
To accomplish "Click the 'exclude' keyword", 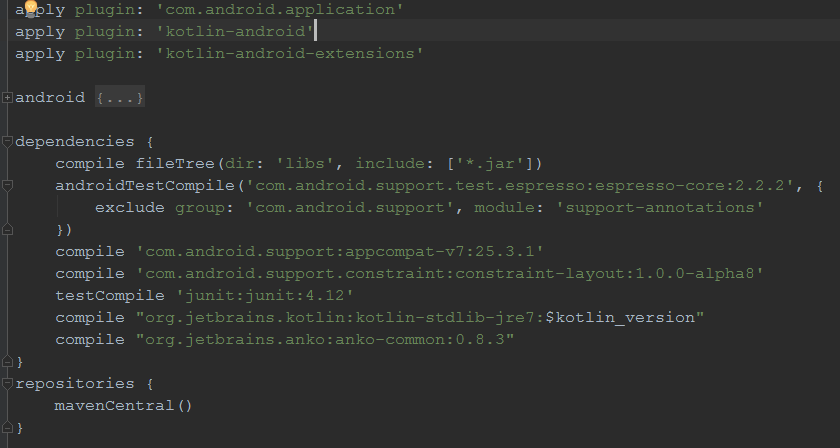I will [x=130, y=207].
